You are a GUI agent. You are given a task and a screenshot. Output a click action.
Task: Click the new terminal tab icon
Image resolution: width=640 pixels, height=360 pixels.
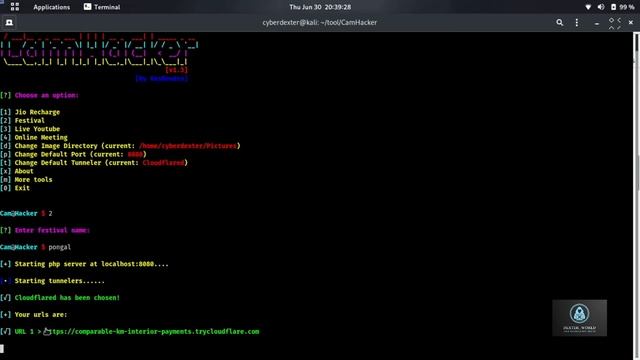pyautogui.click(x=9, y=22)
